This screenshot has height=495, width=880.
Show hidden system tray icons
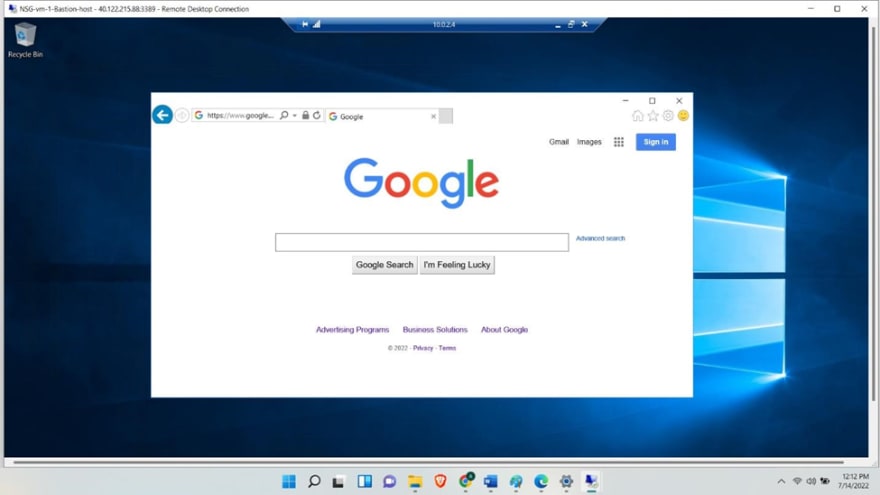(781, 482)
